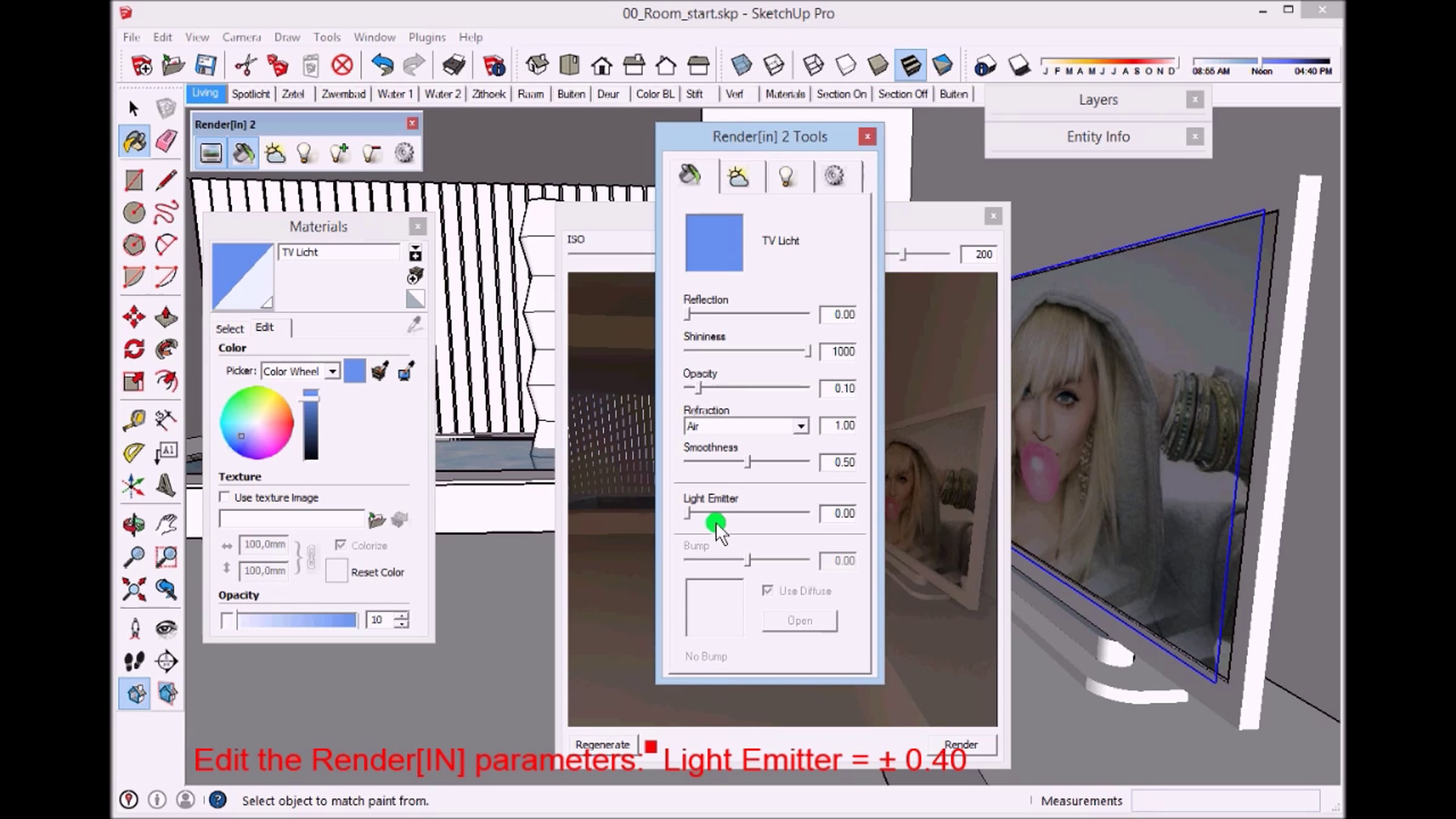Enable Use texture image checkbox
Viewport: 1456px width, 819px height.
point(224,497)
